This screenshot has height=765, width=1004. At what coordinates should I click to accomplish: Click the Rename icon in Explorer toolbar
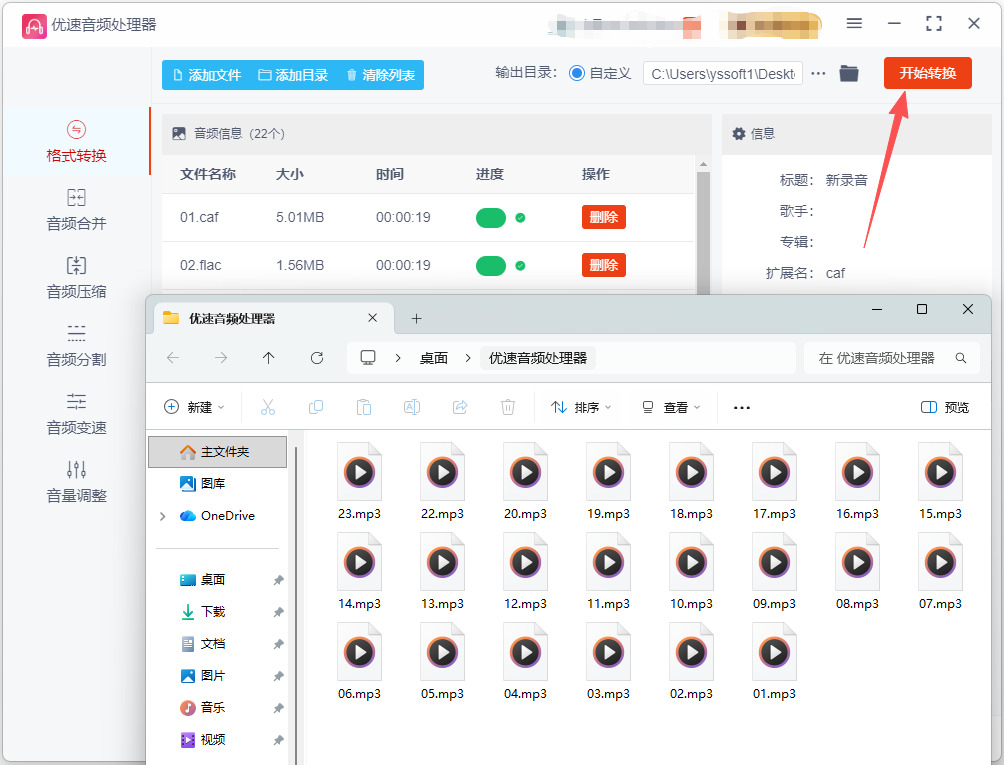click(x=412, y=407)
